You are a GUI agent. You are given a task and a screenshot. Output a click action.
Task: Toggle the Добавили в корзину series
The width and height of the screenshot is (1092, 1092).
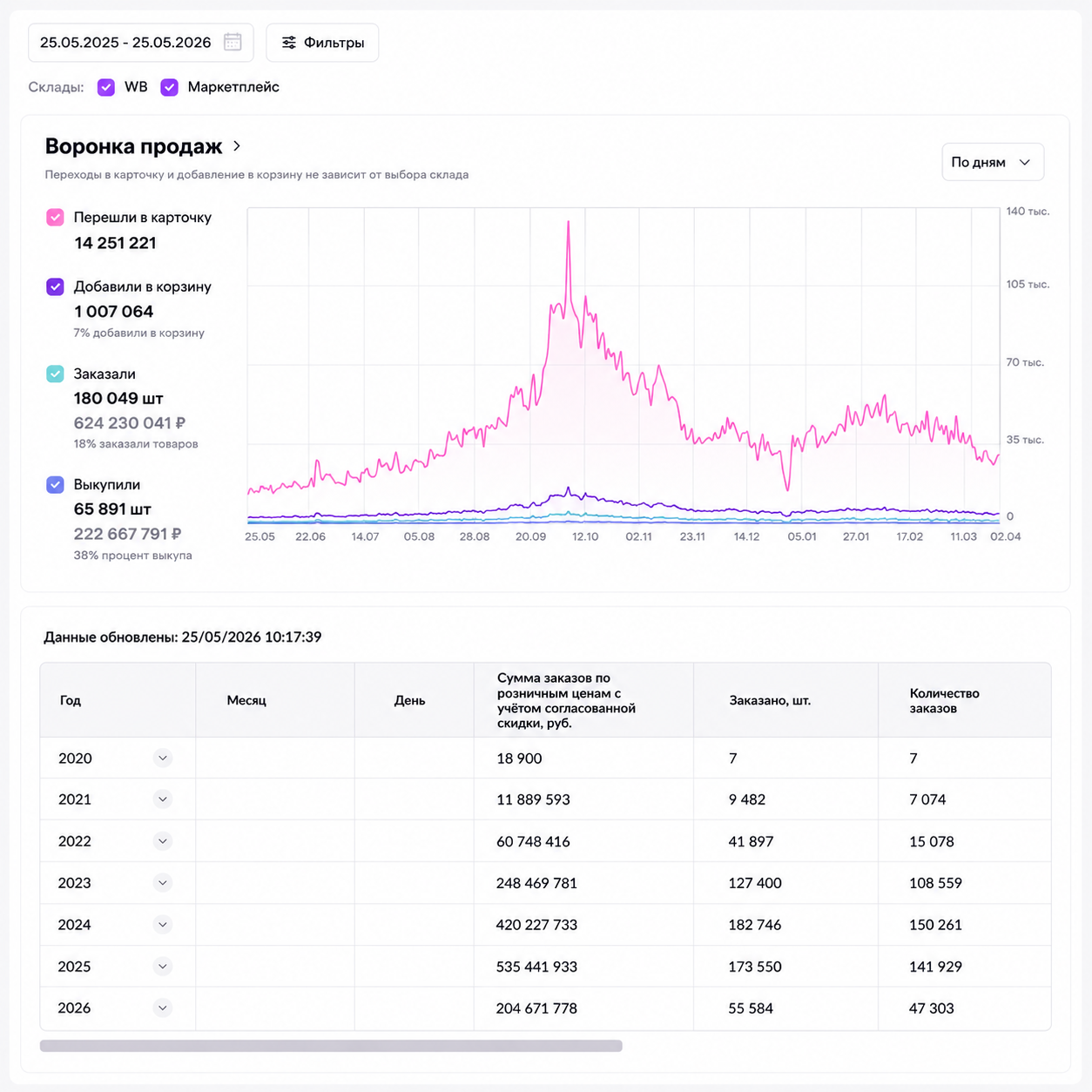(55, 286)
